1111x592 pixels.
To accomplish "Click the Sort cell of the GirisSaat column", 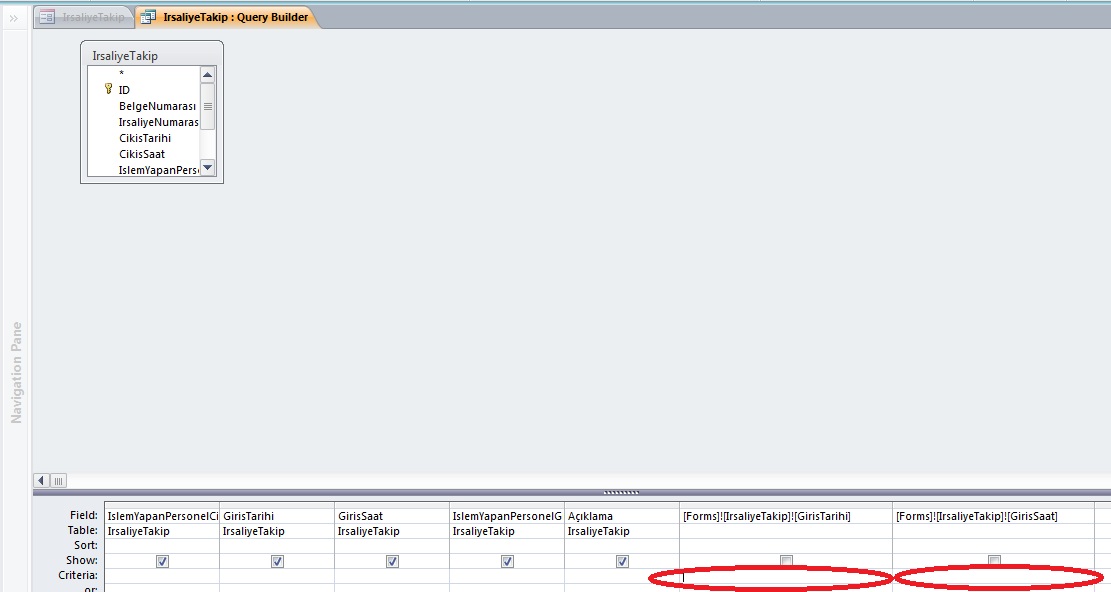I will coord(392,546).
